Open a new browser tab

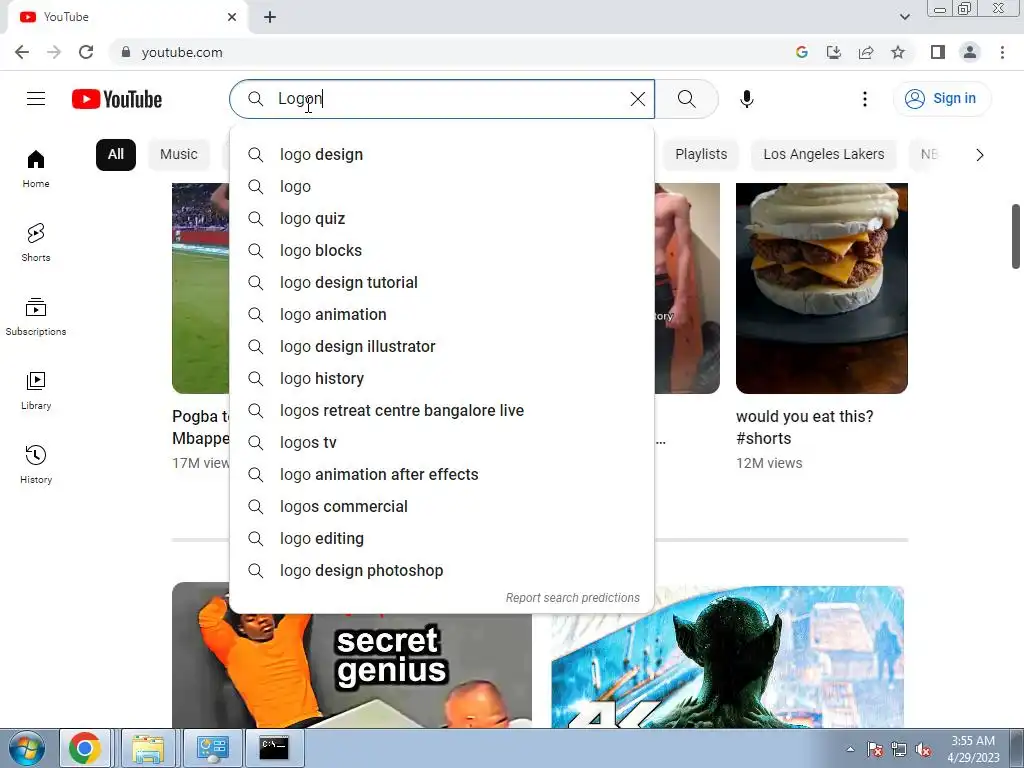[270, 17]
